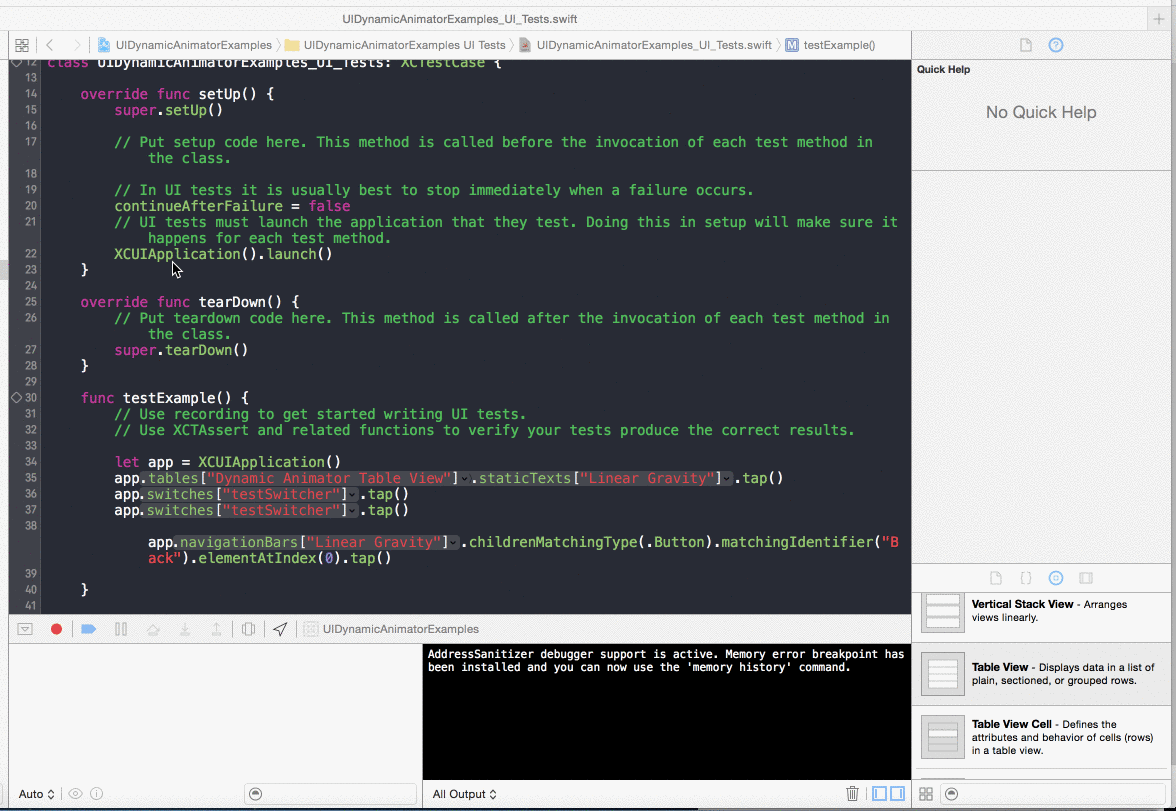Clear console with the trash icon
The image size is (1176, 811).
852,794
